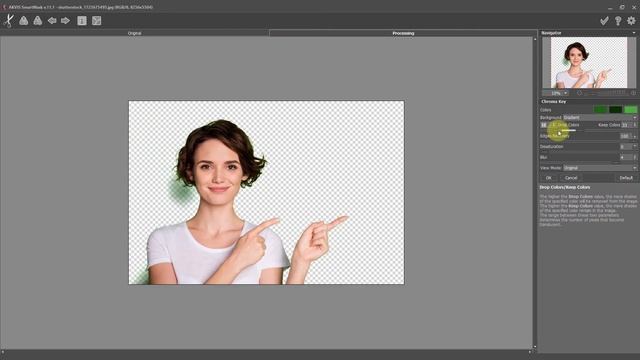Click the second triangle-shaped toolbar icon
Viewport: 640px width, 360px height.
coord(38,20)
